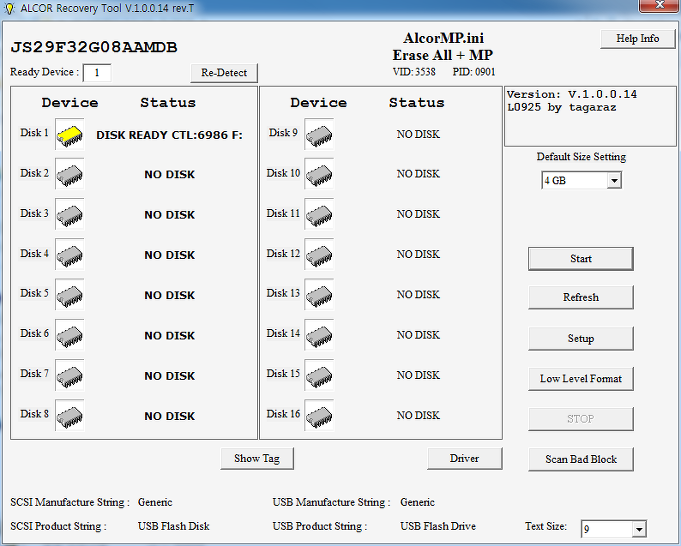Image resolution: width=681 pixels, height=546 pixels.
Task: Click the Refresh button
Action: [x=581, y=298]
